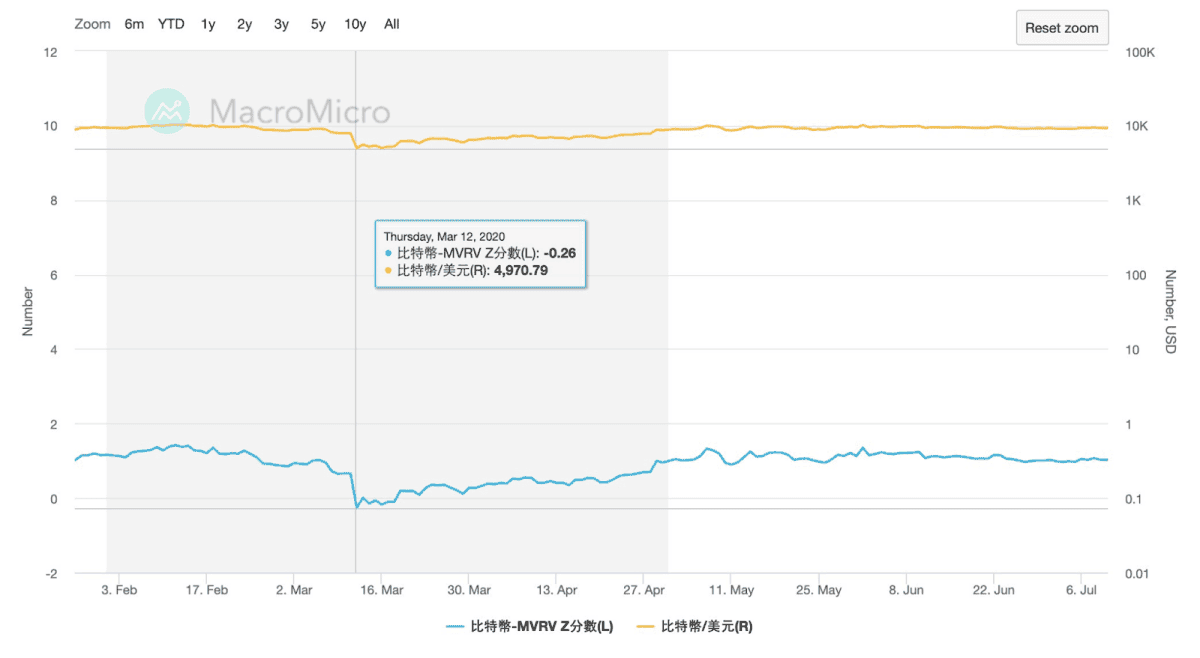Select the 10y zoom preset
The height and width of the screenshot is (658, 1200).
coord(354,23)
